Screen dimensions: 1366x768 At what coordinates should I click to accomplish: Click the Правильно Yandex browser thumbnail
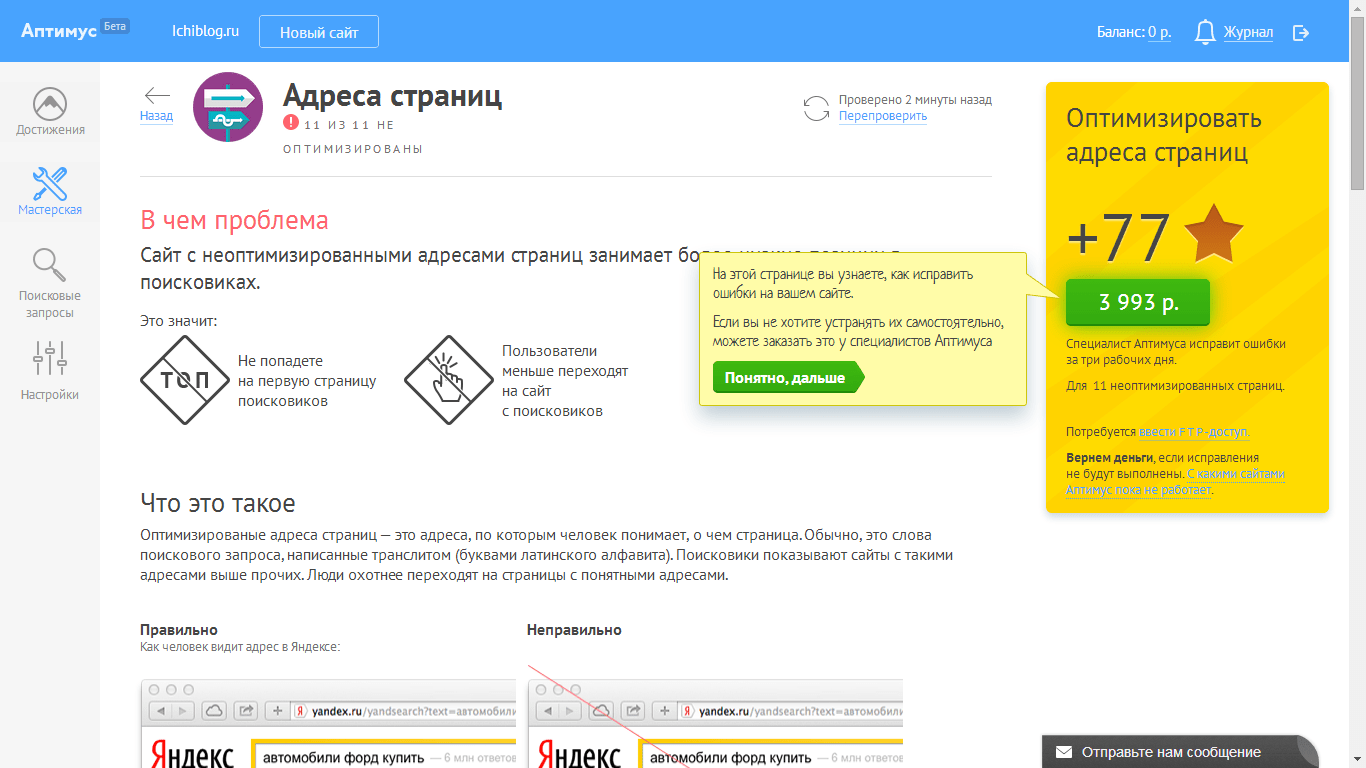point(328,724)
